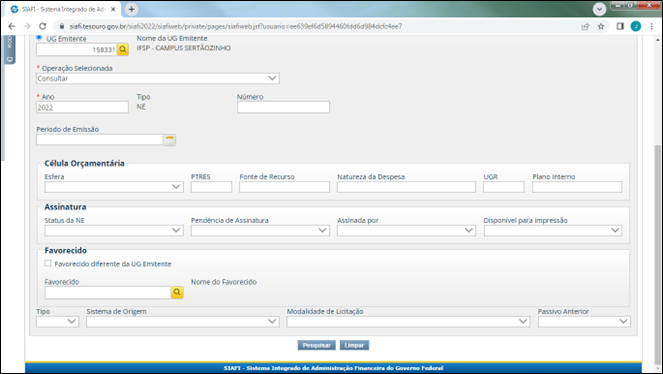Open the collapsed left side panel tab
The image size is (663, 374).
coord(10,49)
